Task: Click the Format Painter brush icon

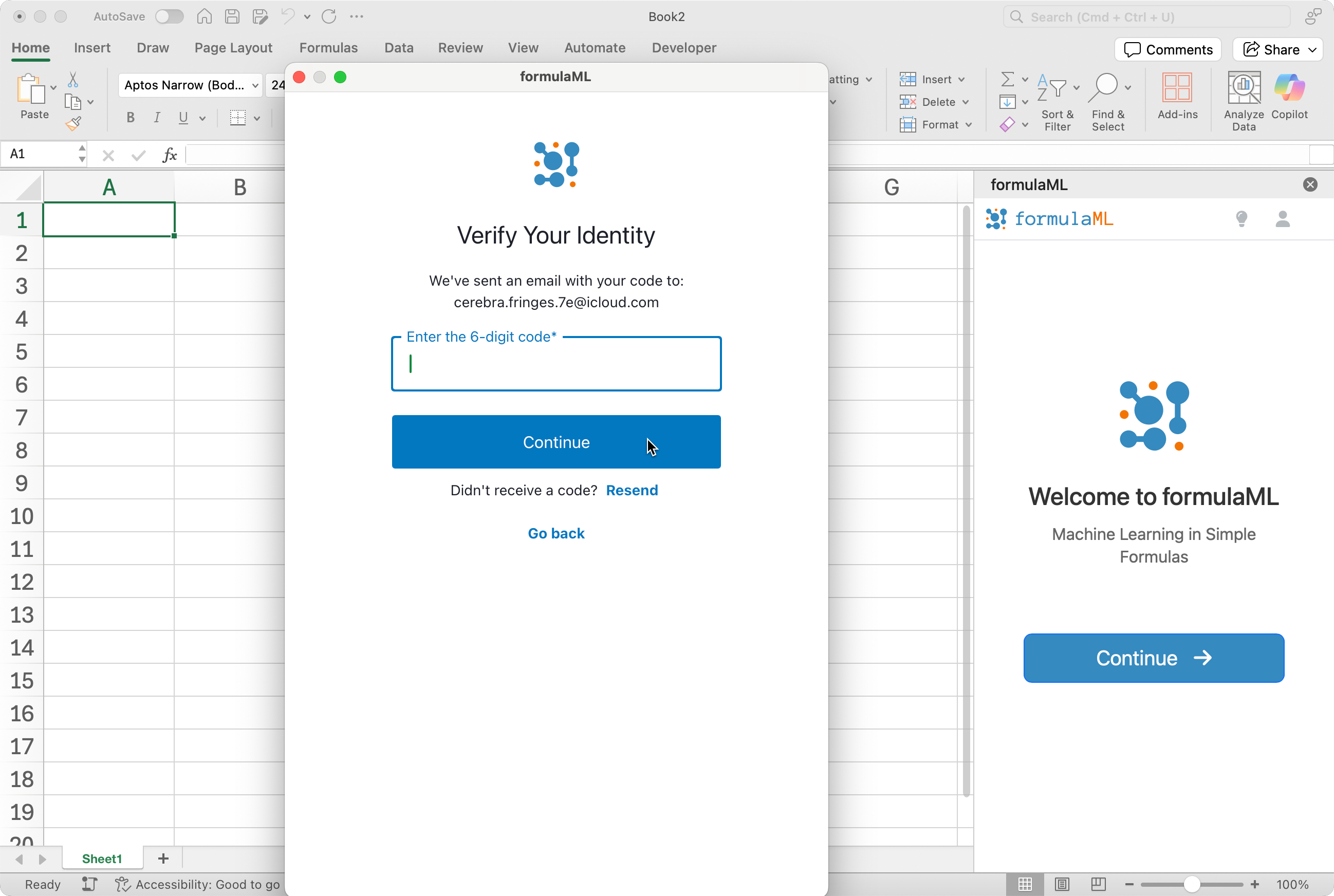Action: (x=73, y=123)
